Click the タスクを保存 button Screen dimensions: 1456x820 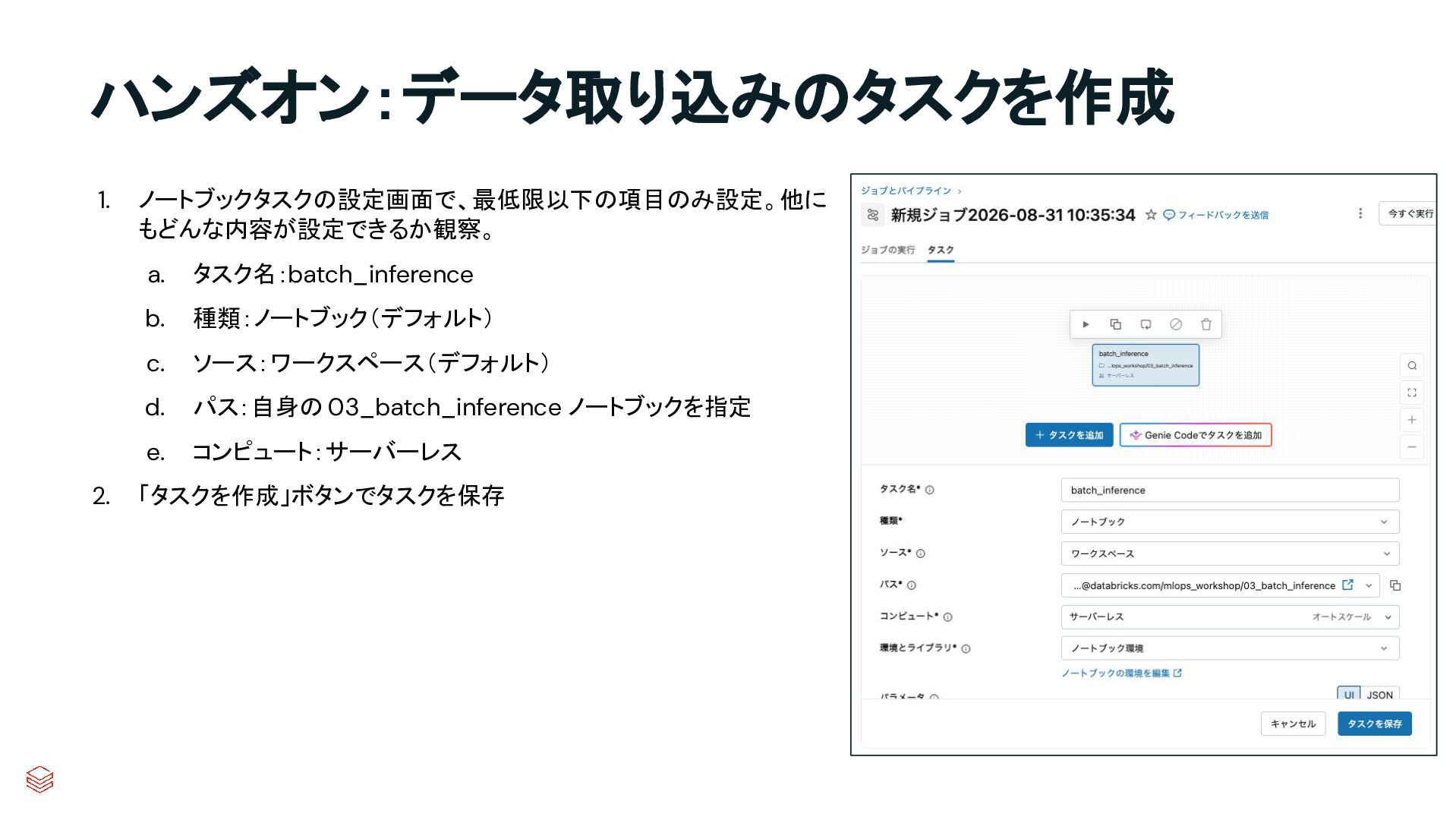(1374, 724)
